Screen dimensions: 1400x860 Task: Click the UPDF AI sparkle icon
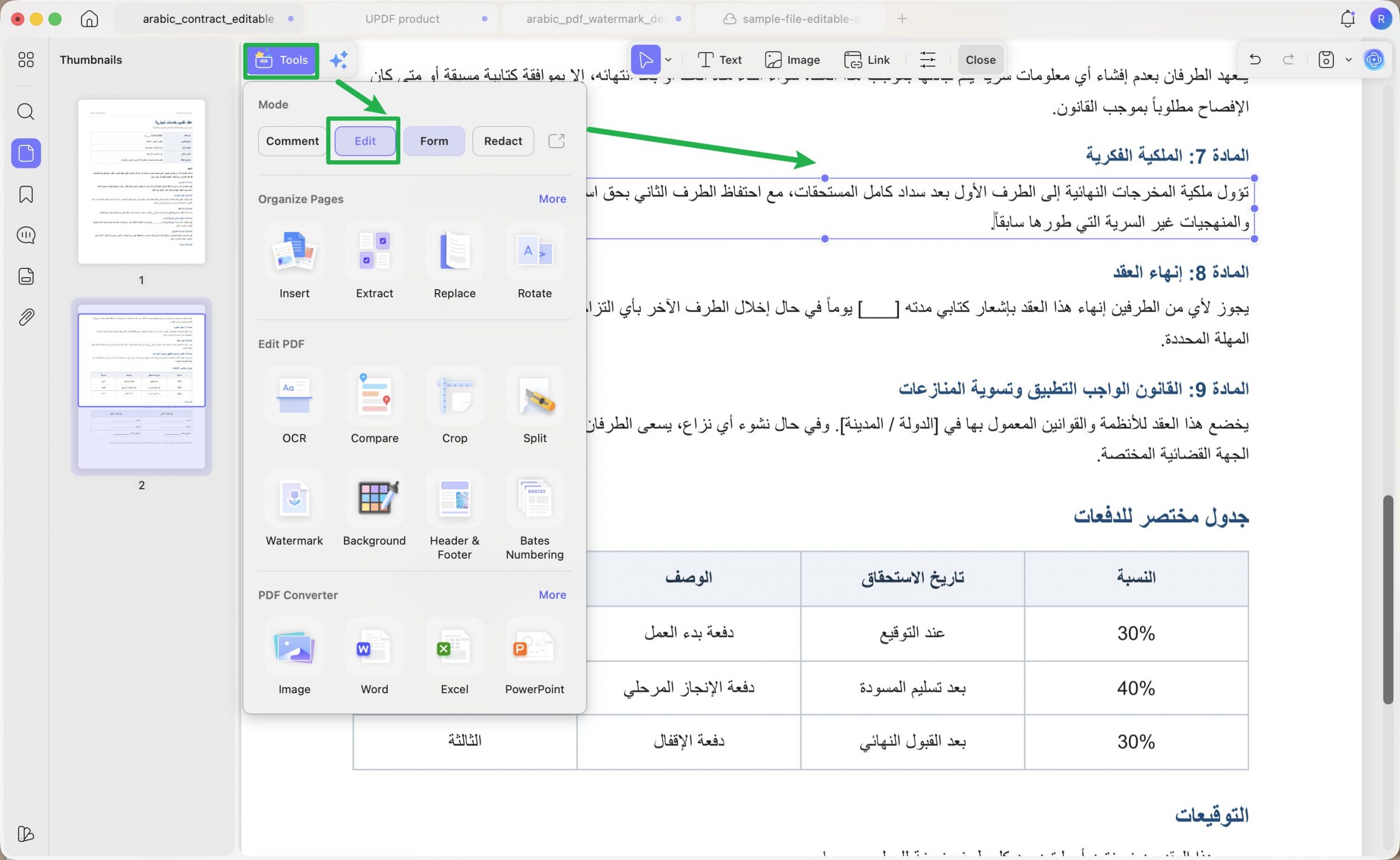point(339,60)
